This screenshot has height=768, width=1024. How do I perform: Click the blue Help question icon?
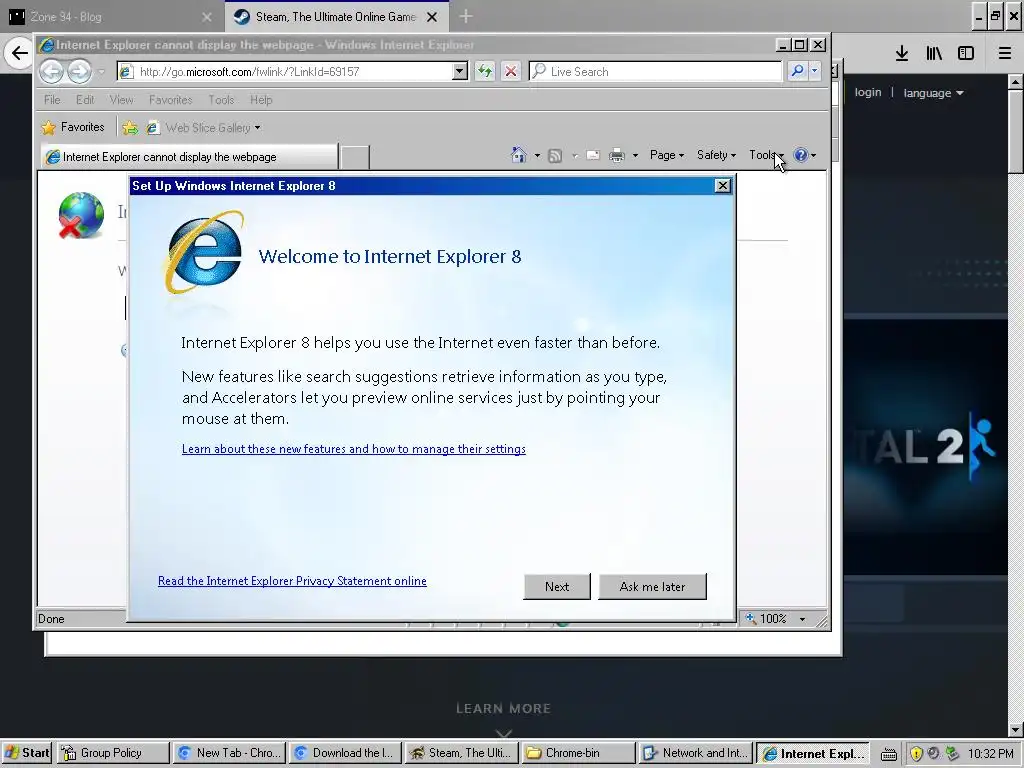(x=801, y=155)
